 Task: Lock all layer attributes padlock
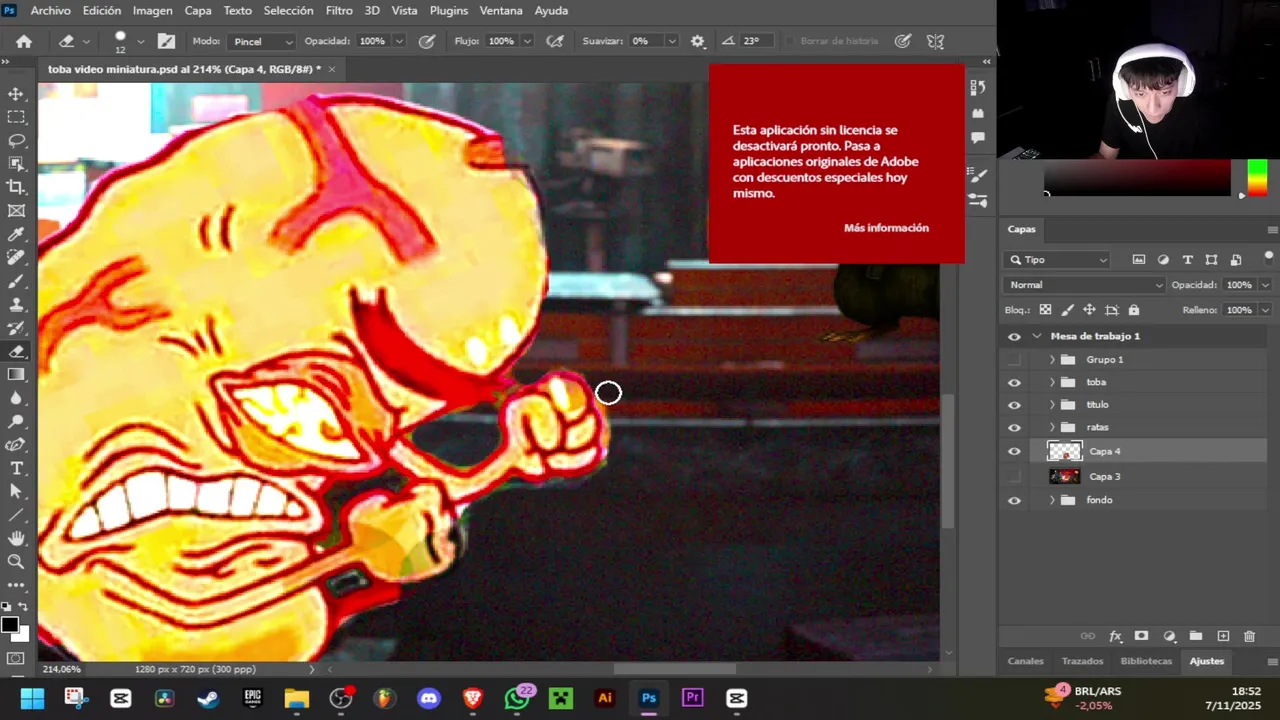(x=1134, y=310)
